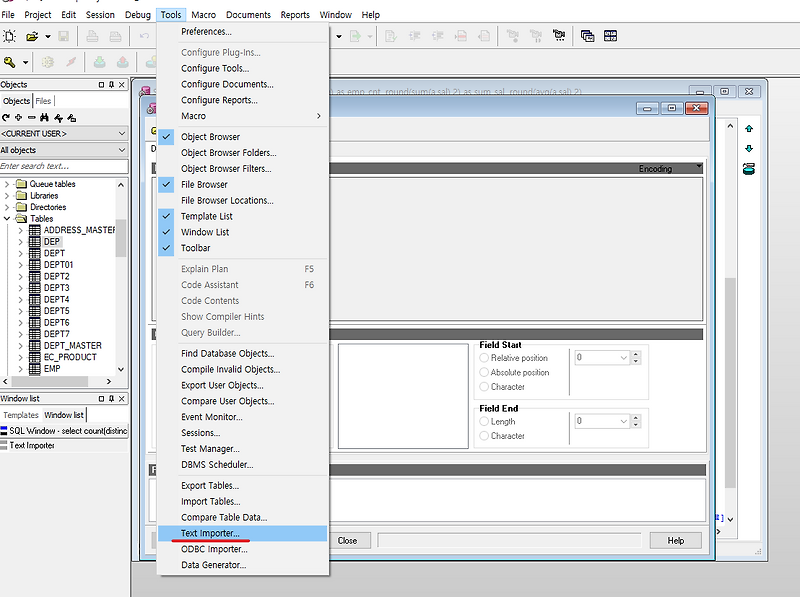Open the CURRENT USER dropdown
The width and height of the screenshot is (800, 597).
click(122, 133)
